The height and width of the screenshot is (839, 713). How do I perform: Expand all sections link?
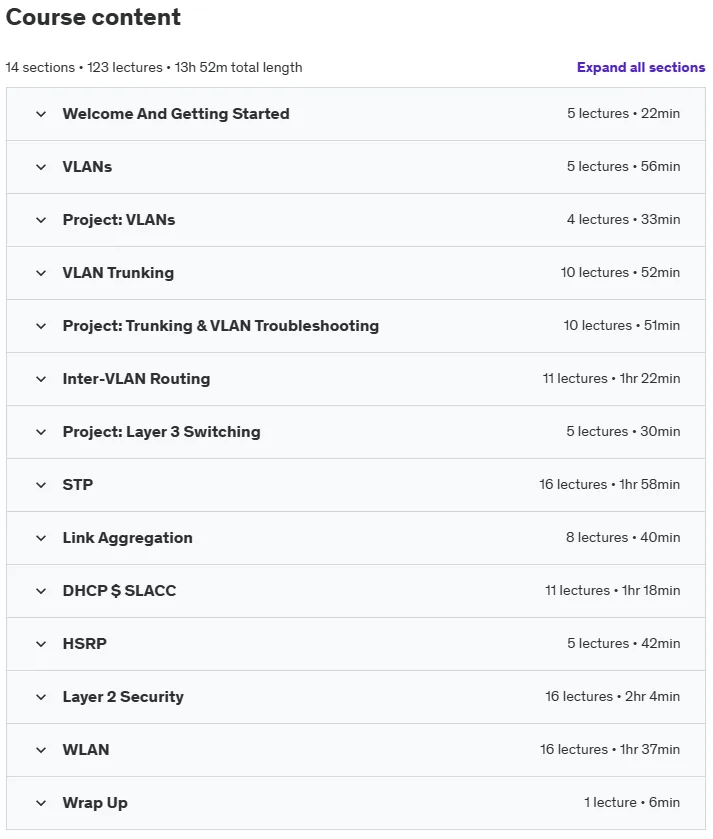(641, 67)
